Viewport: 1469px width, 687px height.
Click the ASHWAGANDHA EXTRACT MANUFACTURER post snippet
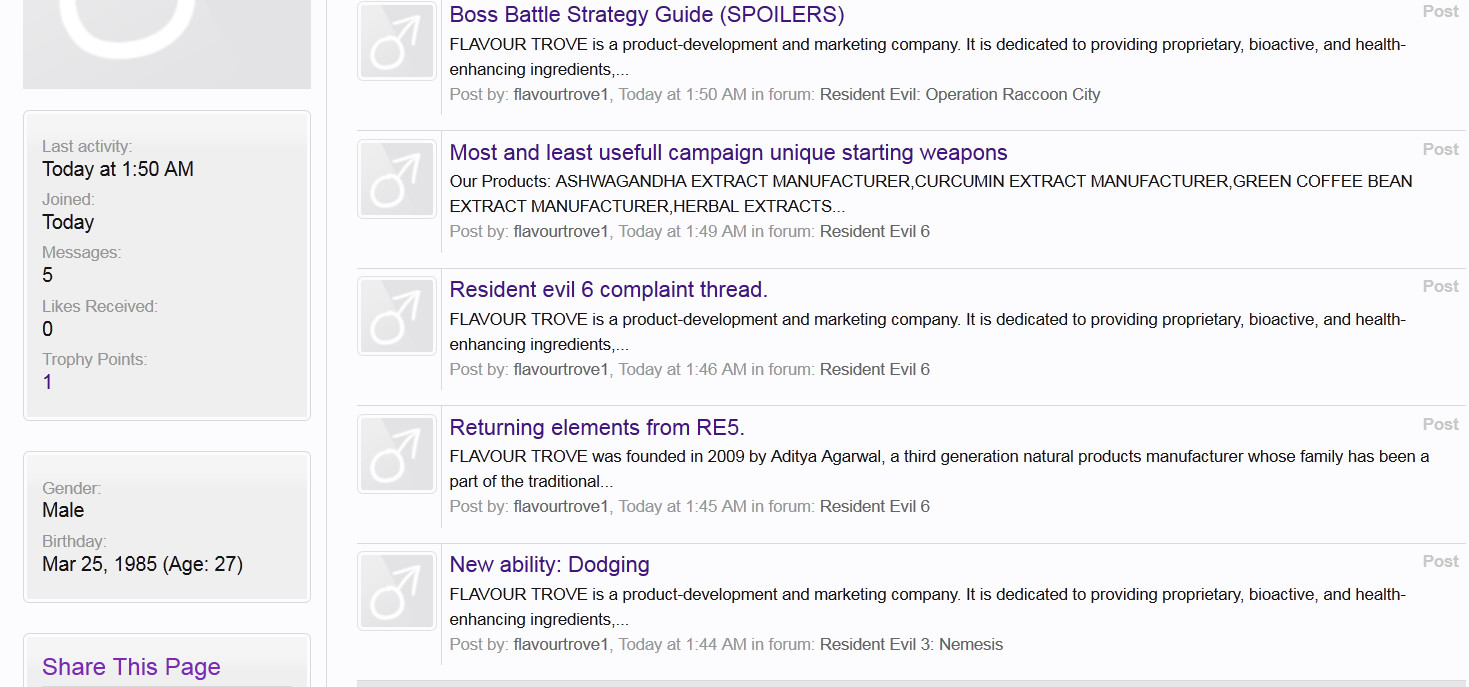click(x=931, y=194)
